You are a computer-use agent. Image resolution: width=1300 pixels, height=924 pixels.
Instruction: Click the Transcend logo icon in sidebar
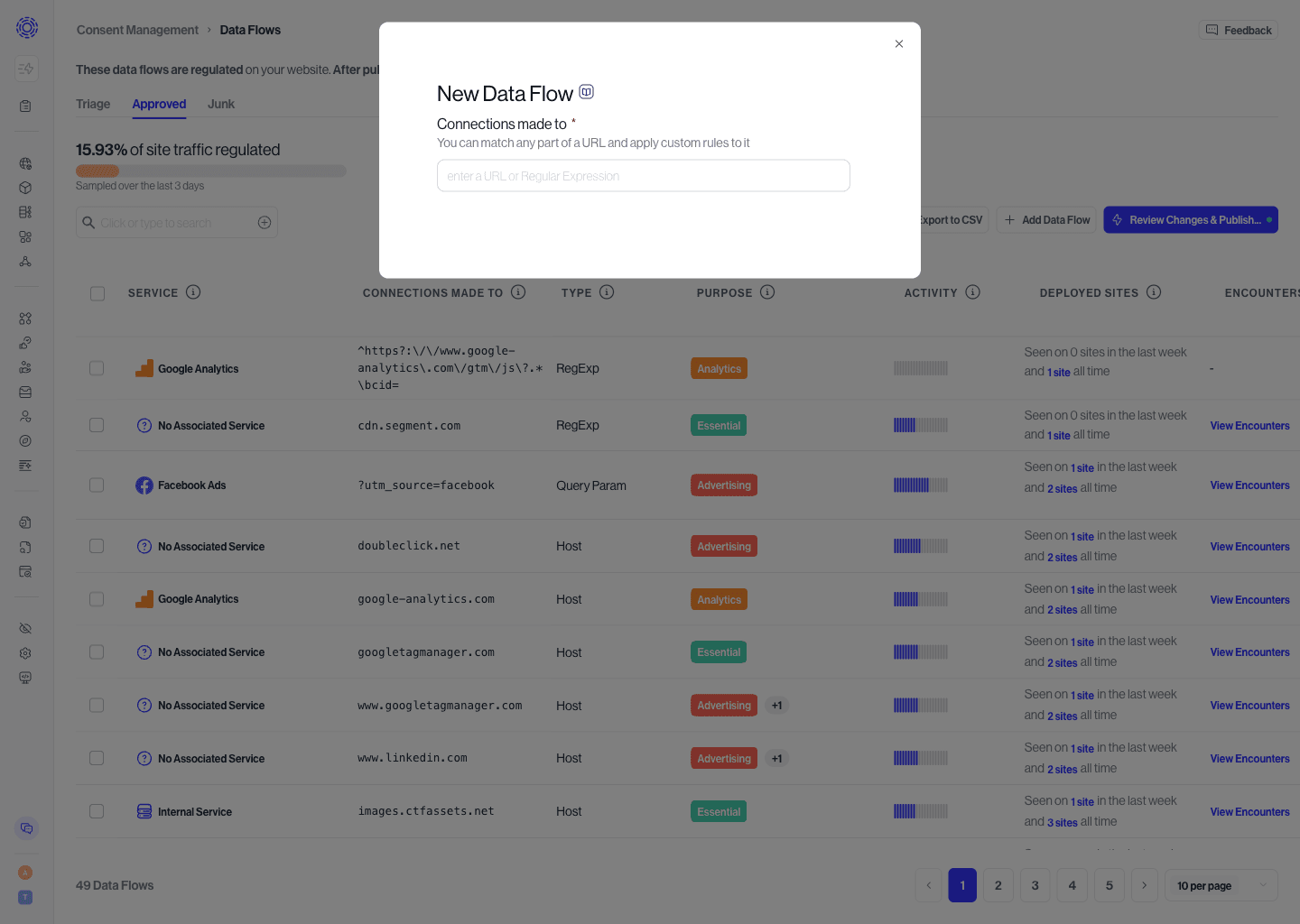pyautogui.click(x=27, y=28)
